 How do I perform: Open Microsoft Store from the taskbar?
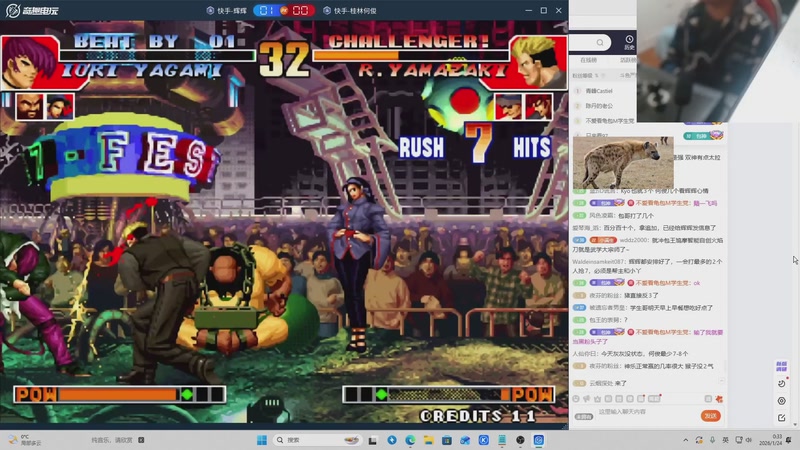point(447,440)
